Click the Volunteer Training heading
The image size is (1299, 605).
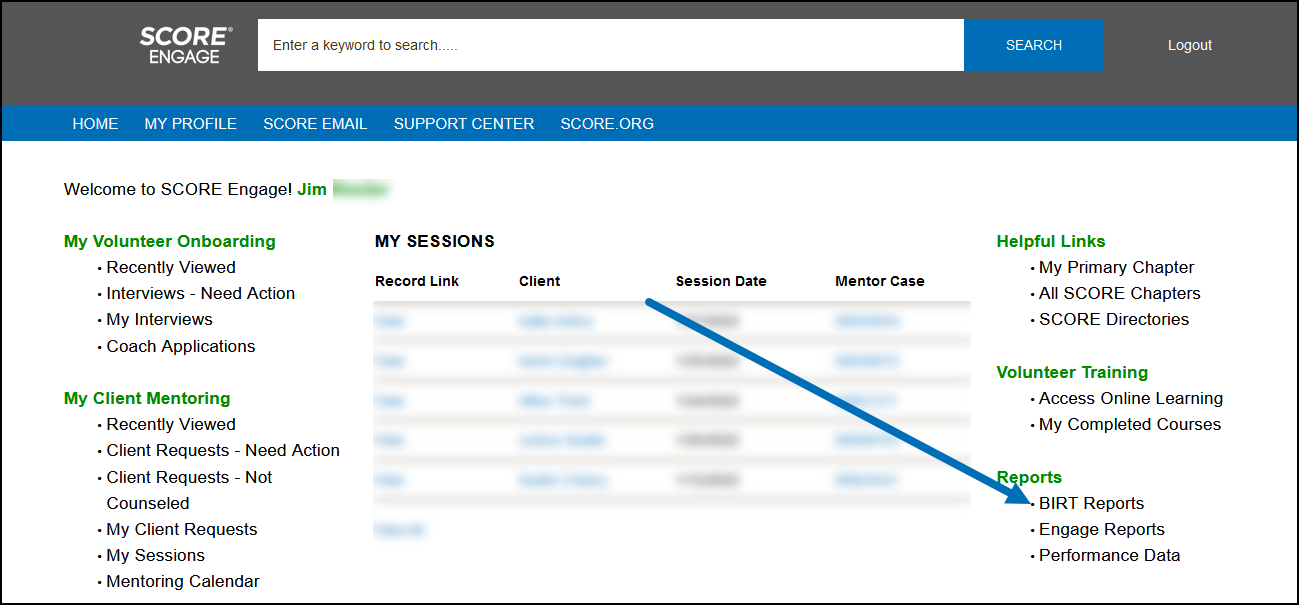[1072, 372]
